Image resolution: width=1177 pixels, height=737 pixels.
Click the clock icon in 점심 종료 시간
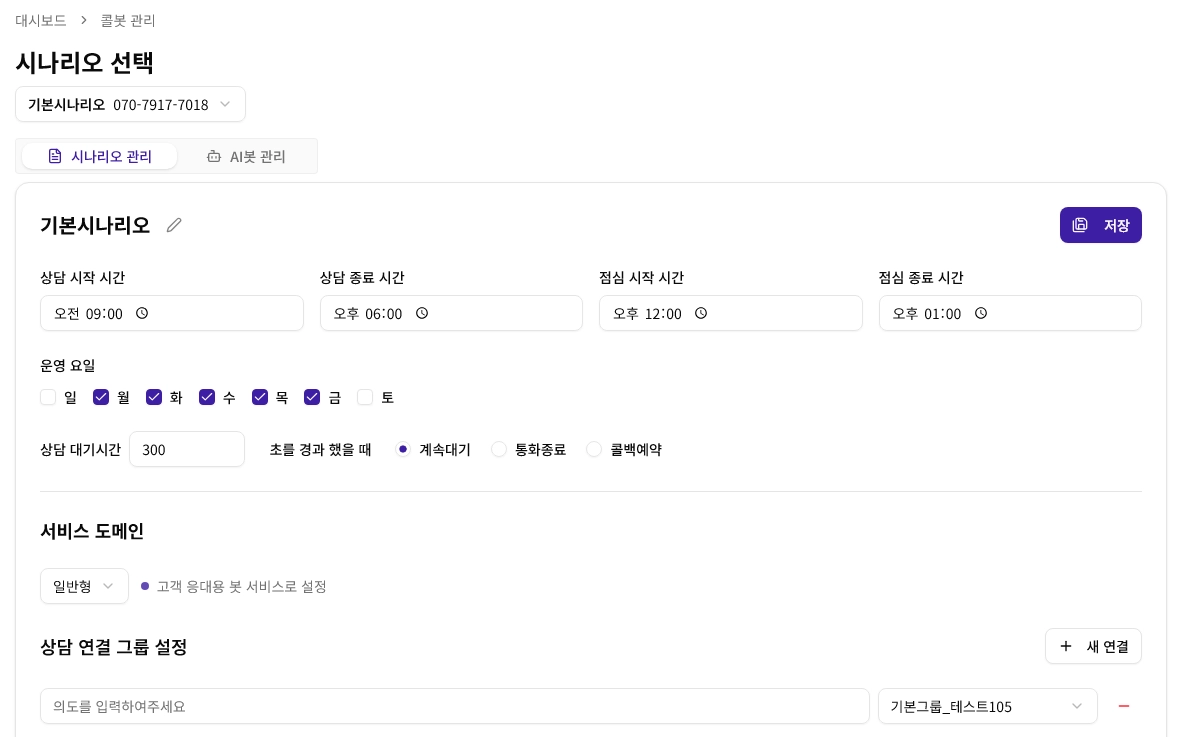(981, 313)
